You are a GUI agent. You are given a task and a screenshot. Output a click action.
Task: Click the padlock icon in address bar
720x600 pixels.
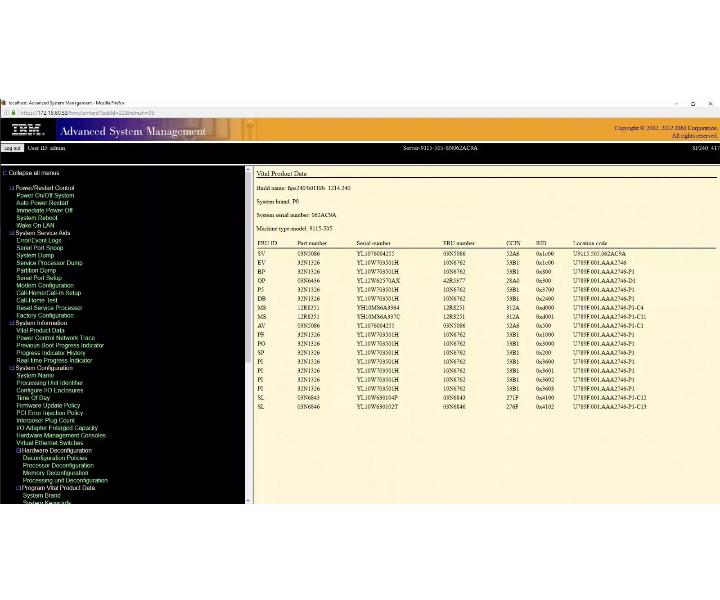14,113
